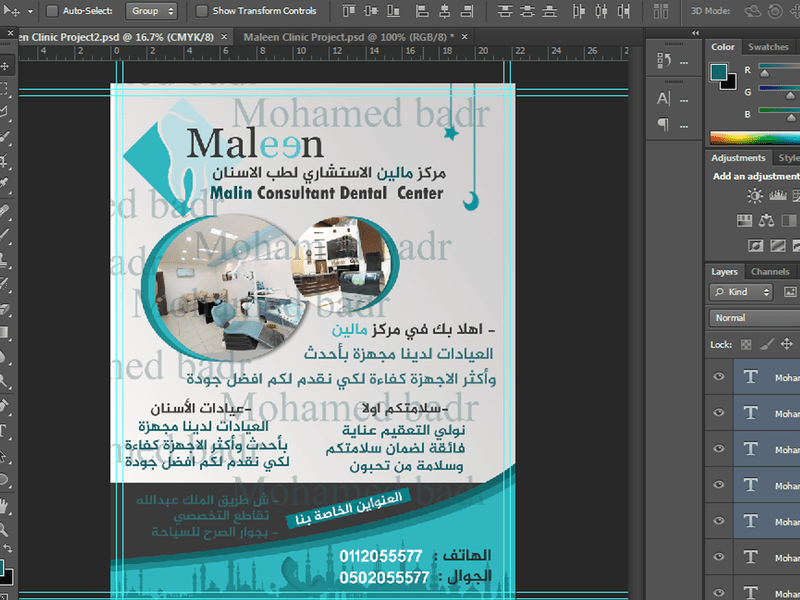Image resolution: width=800 pixels, height=600 pixels.
Task: Add a Color Balance adjustment
Action: [x=767, y=220]
